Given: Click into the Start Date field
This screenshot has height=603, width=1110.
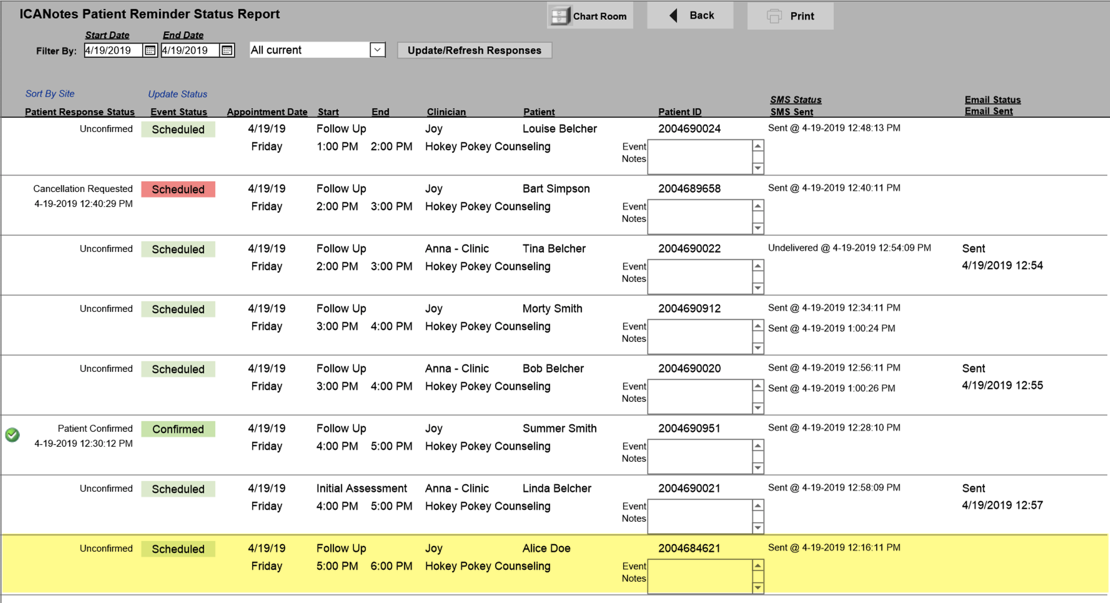Looking at the screenshot, I should (113, 50).
